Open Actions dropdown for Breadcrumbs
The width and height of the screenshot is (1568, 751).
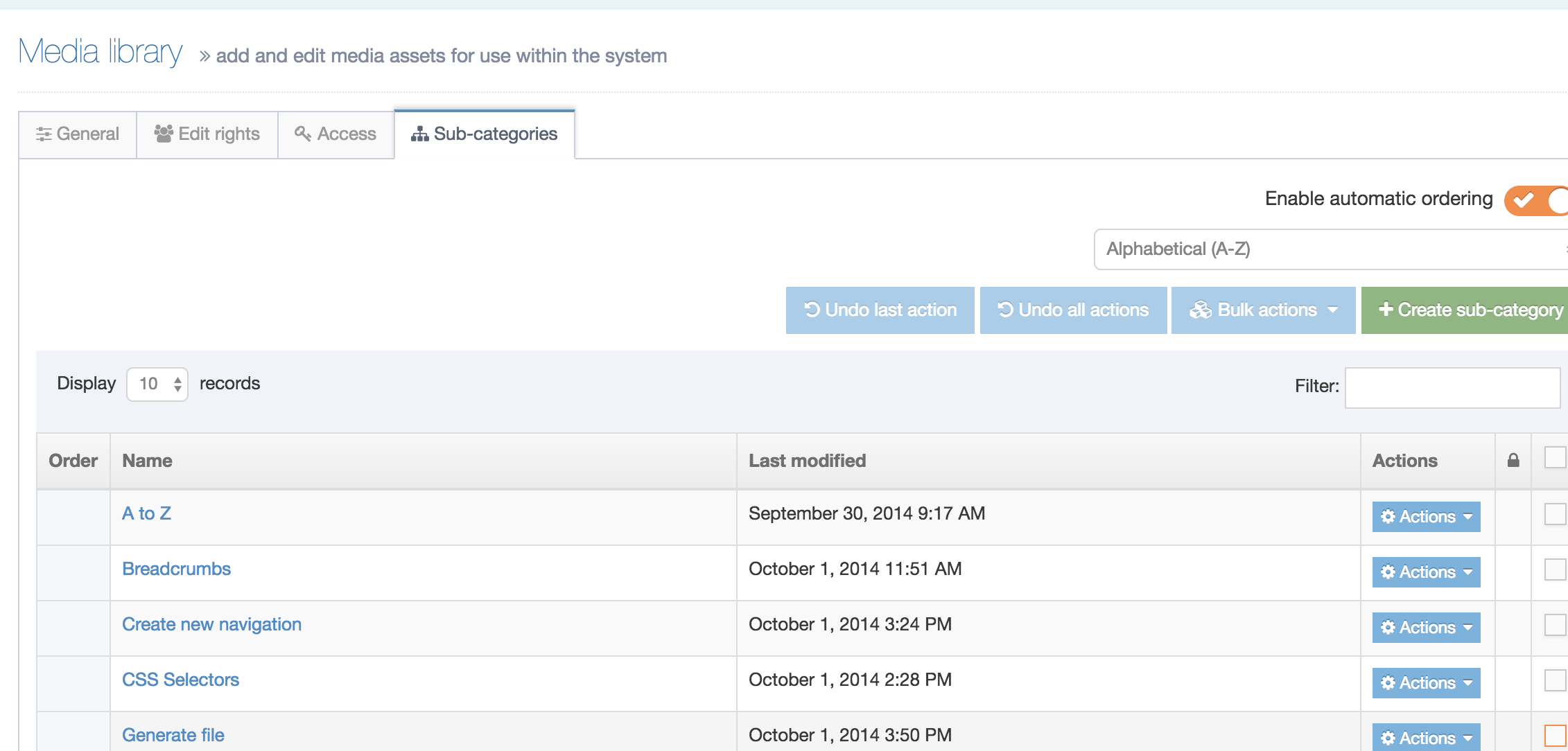1425,572
